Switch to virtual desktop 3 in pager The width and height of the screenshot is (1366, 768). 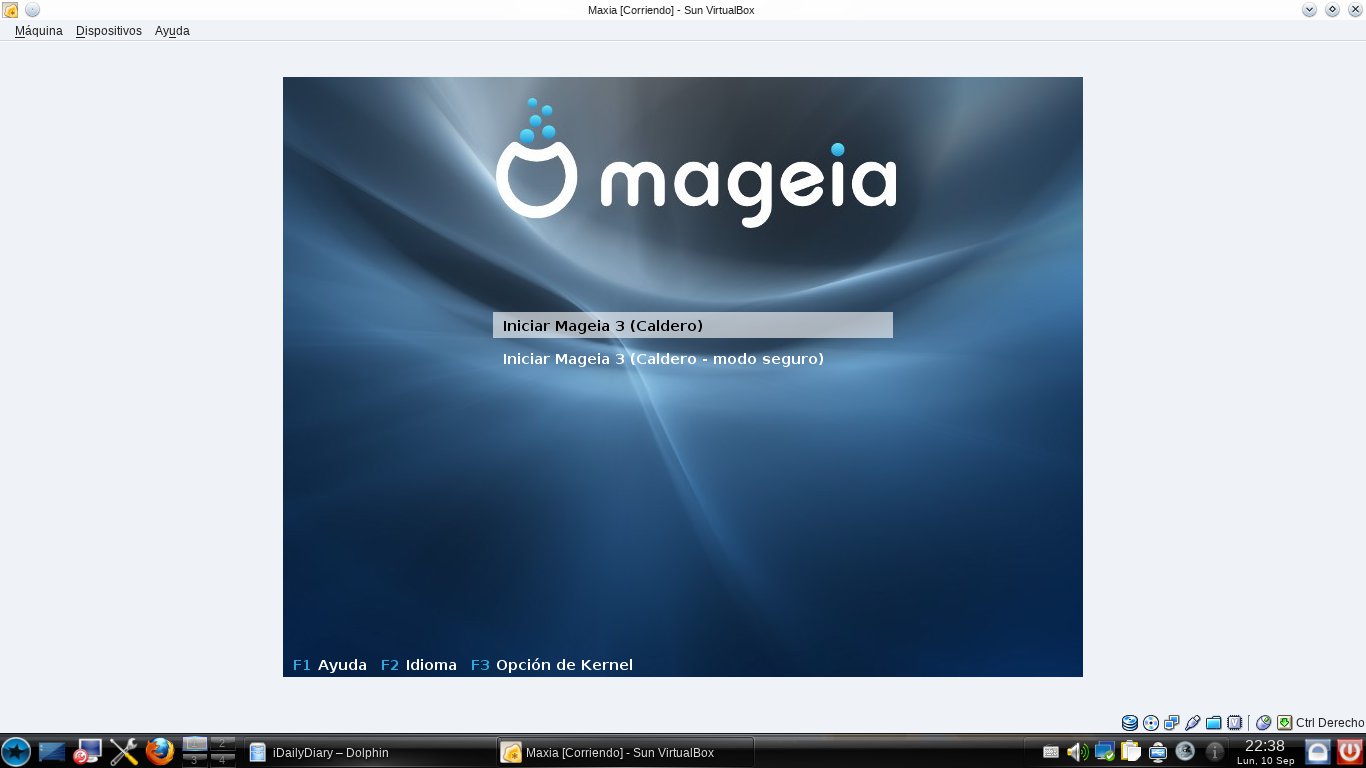coord(195,760)
